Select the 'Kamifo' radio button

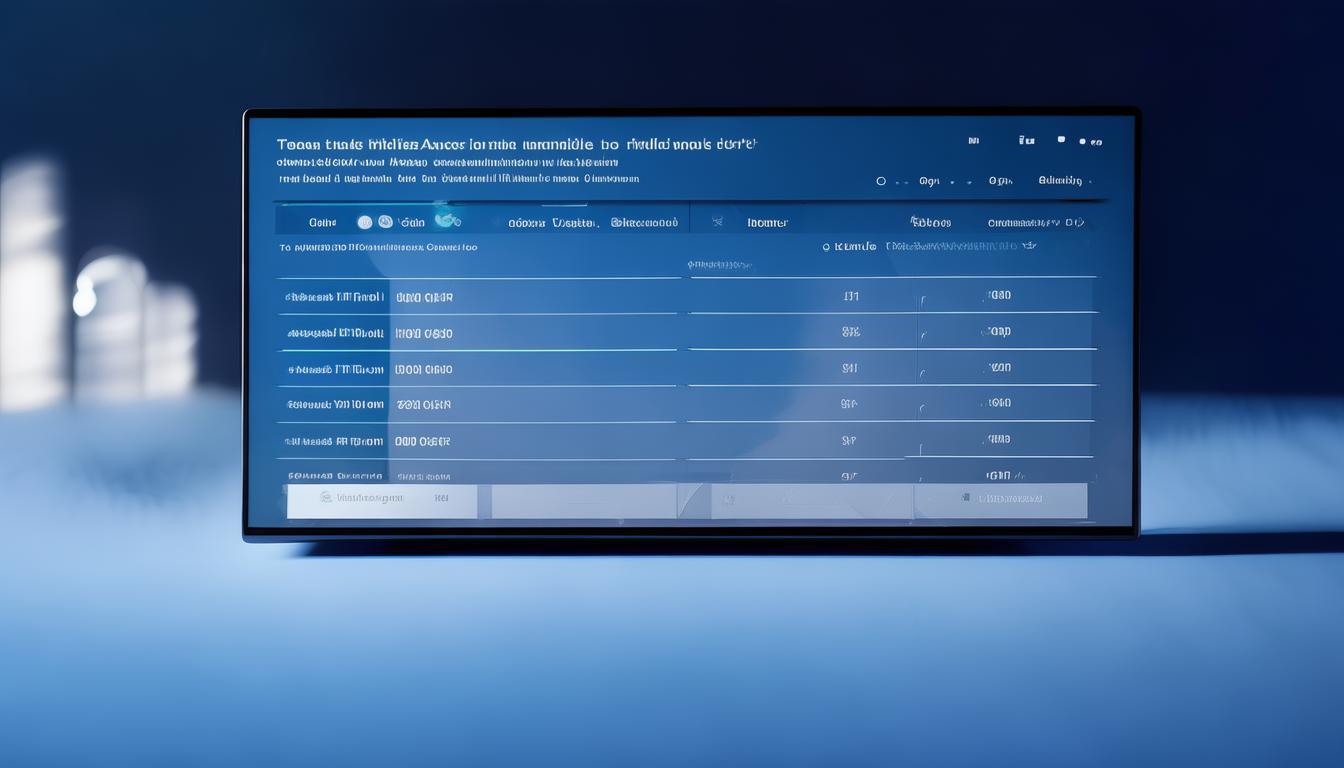[826, 246]
